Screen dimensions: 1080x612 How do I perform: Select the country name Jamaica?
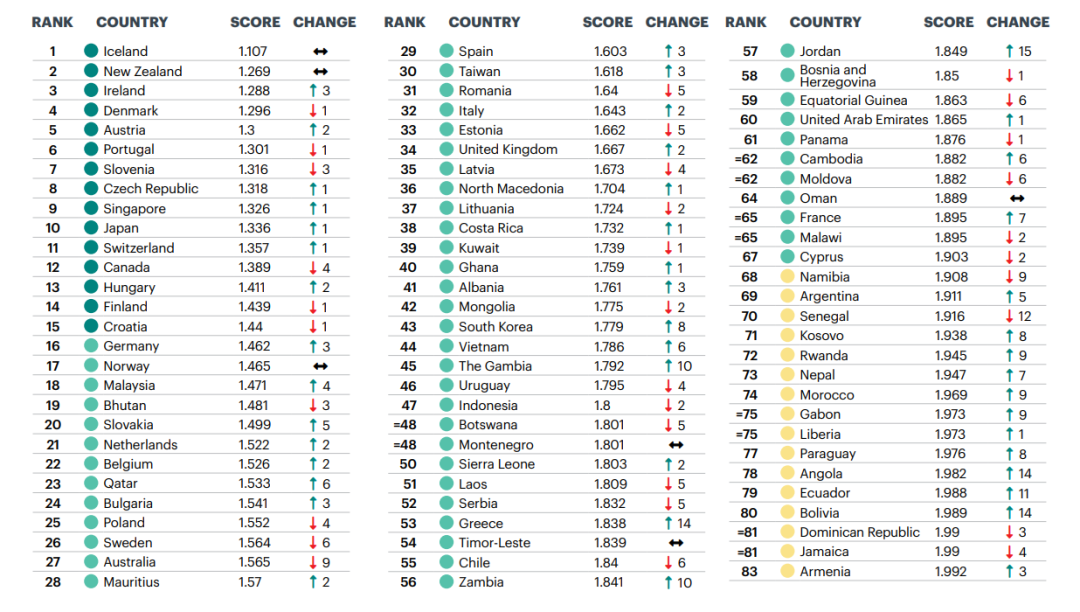pos(824,551)
